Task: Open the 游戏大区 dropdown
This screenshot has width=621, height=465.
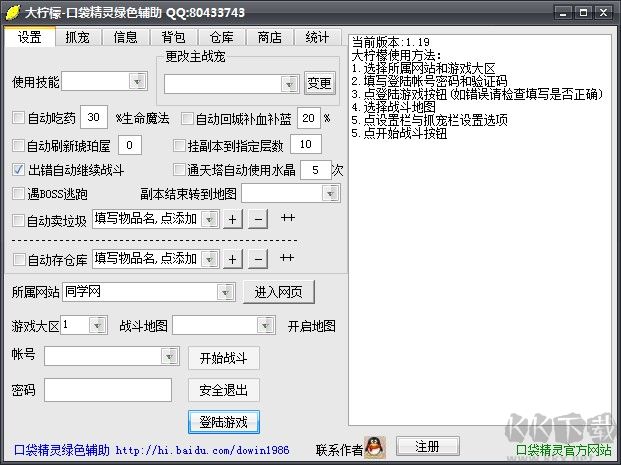Action: pos(97,325)
